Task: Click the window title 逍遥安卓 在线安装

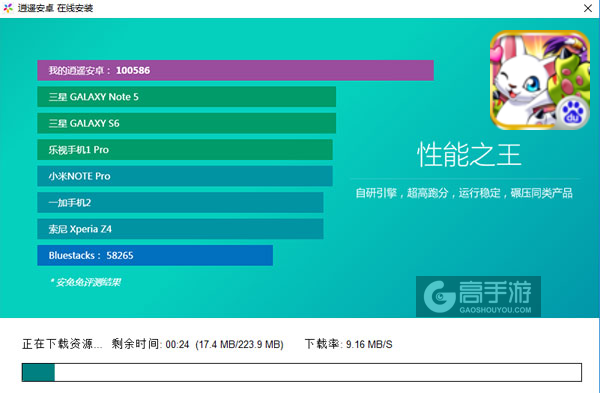Action: [x=55, y=8]
